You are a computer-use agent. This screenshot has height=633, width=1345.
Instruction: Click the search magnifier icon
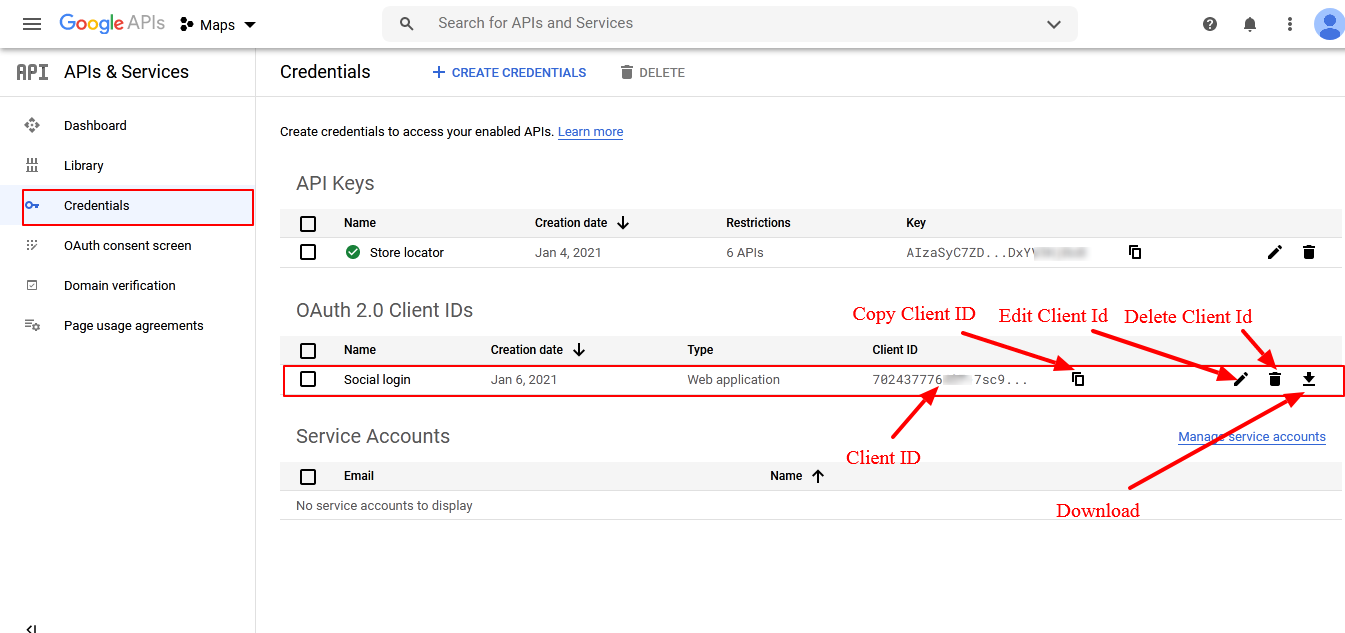pos(406,24)
